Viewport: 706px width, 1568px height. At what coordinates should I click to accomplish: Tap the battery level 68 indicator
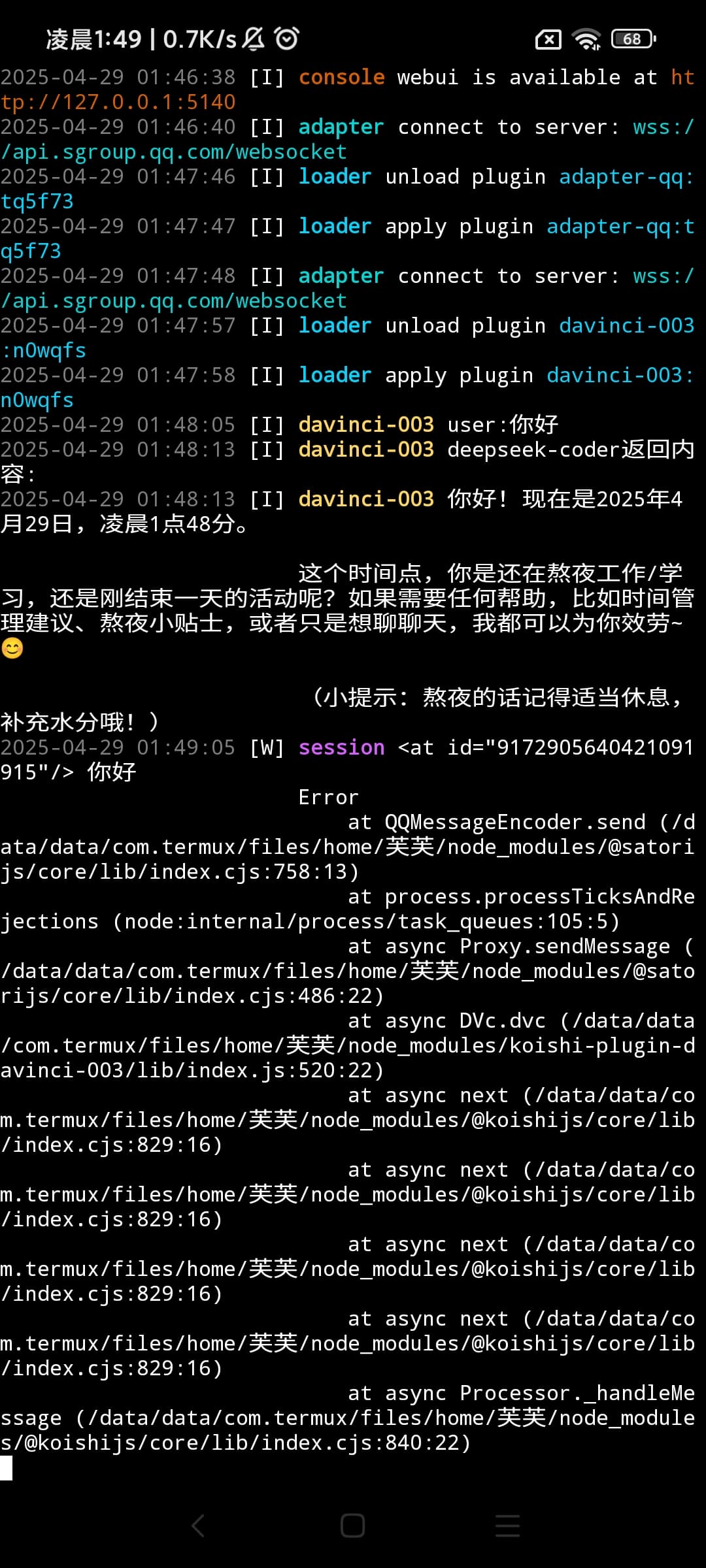tap(633, 39)
